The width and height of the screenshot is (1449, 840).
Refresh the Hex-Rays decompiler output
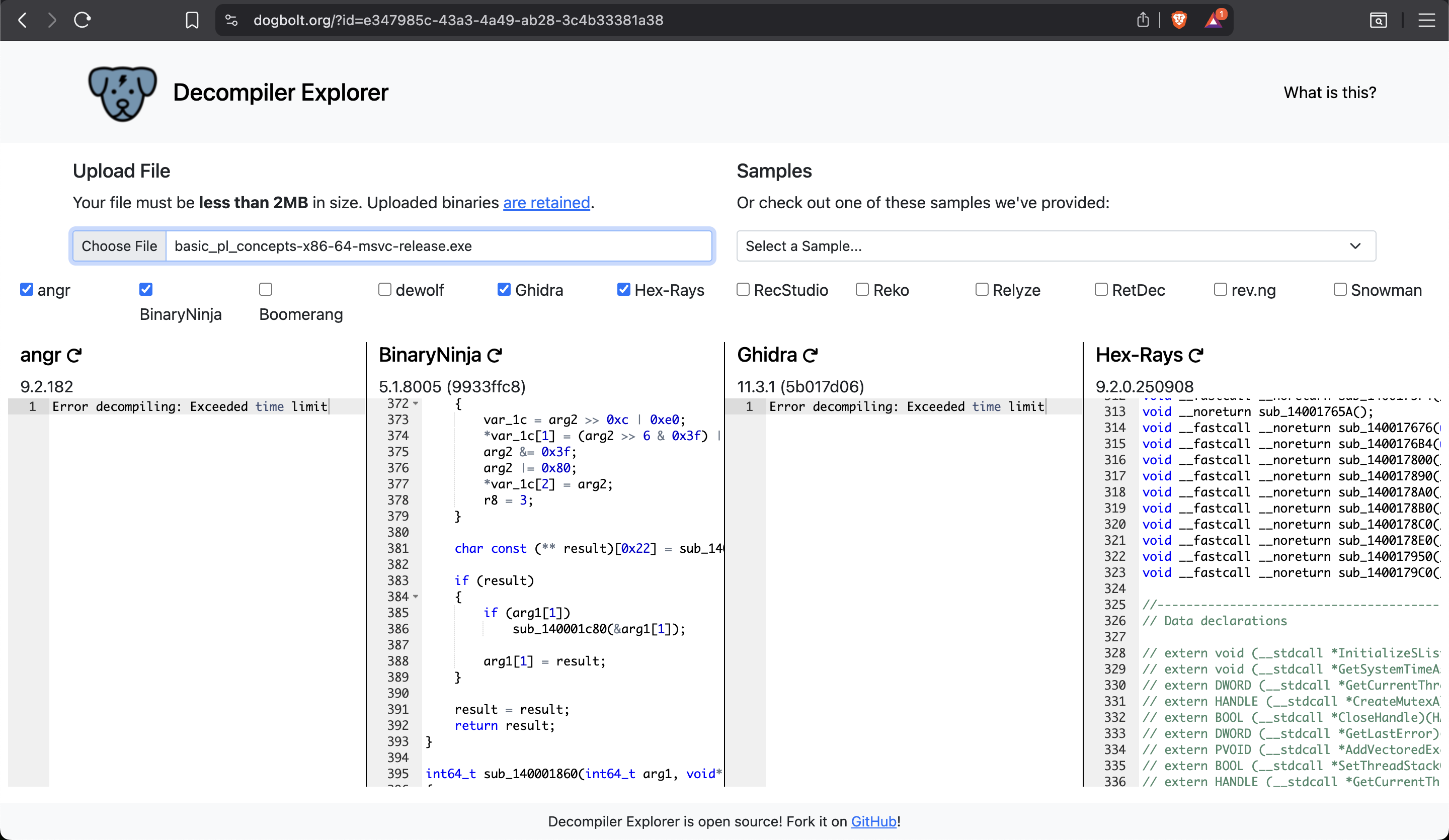click(1196, 355)
